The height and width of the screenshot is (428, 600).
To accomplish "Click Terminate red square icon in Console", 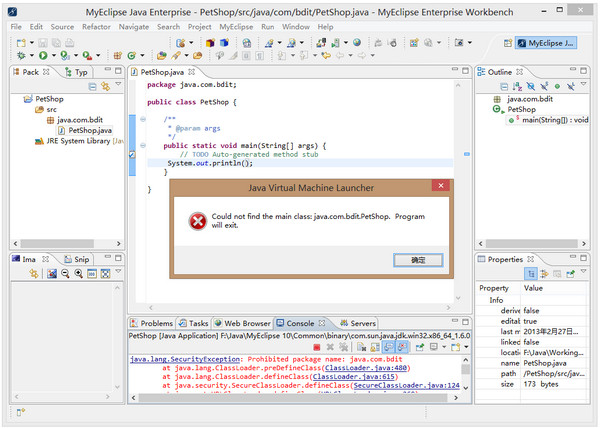I will click(x=316, y=346).
